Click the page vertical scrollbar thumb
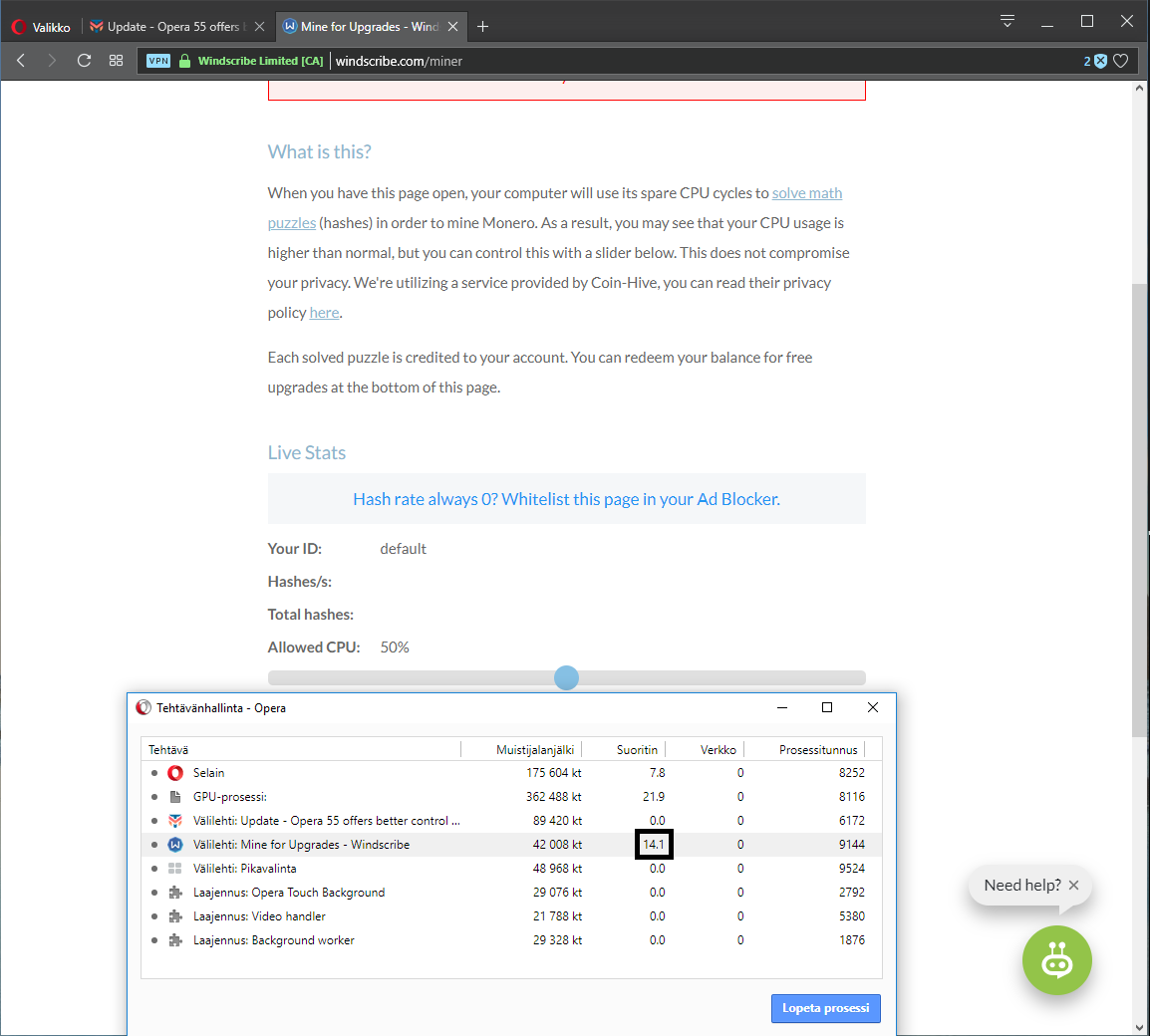Viewport: 1150px width, 1036px height. [x=1139, y=510]
